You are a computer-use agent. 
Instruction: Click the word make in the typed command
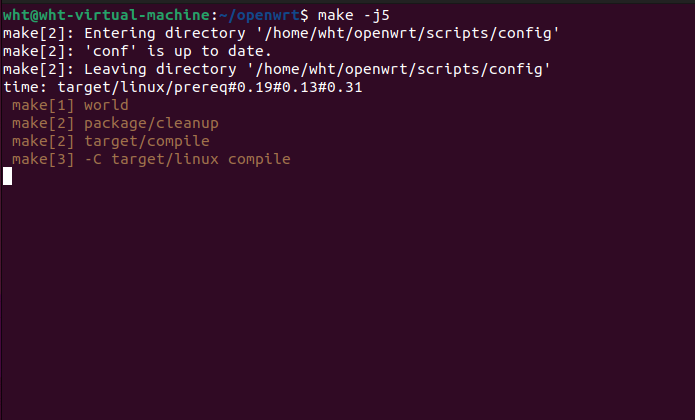click(x=335, y=16)
